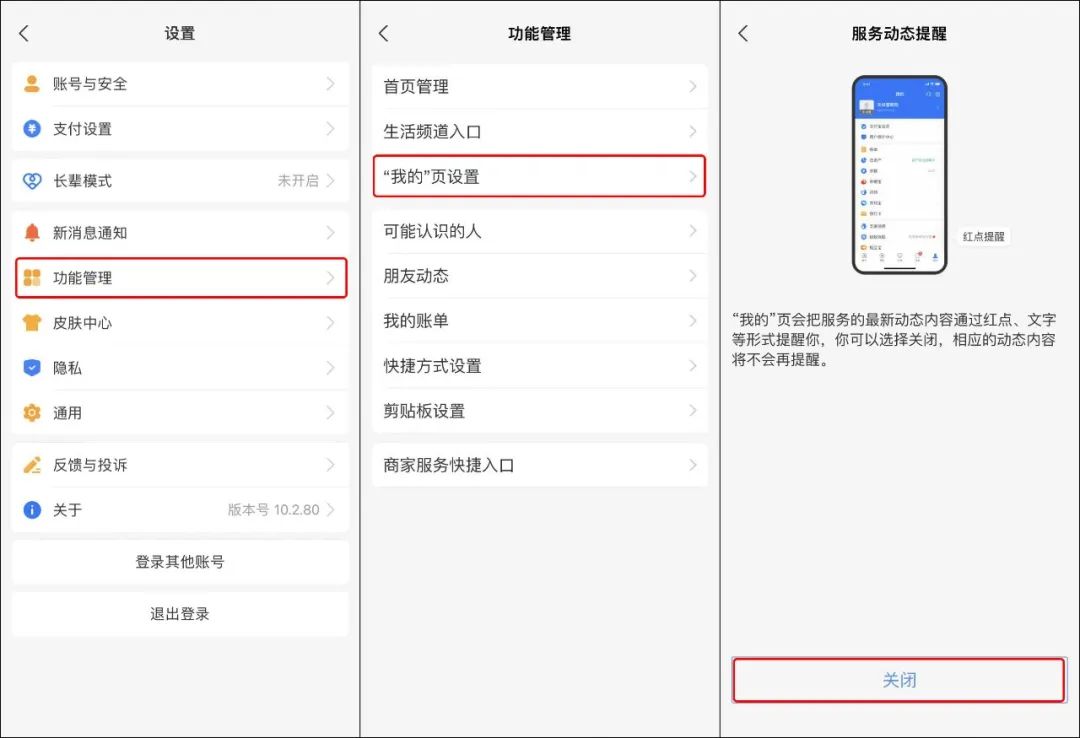
Task: Click the 隐私 shield icon
Action: (x=30, y=368)
